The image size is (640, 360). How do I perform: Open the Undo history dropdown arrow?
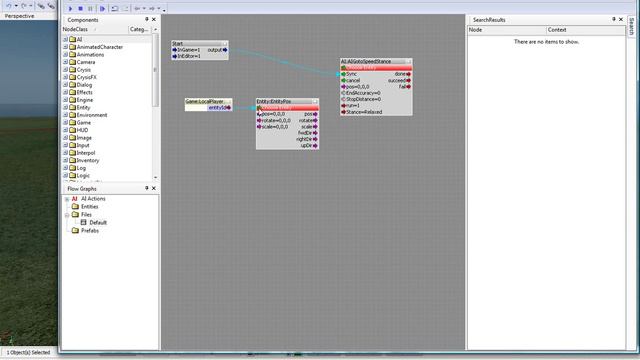[16, 6]
